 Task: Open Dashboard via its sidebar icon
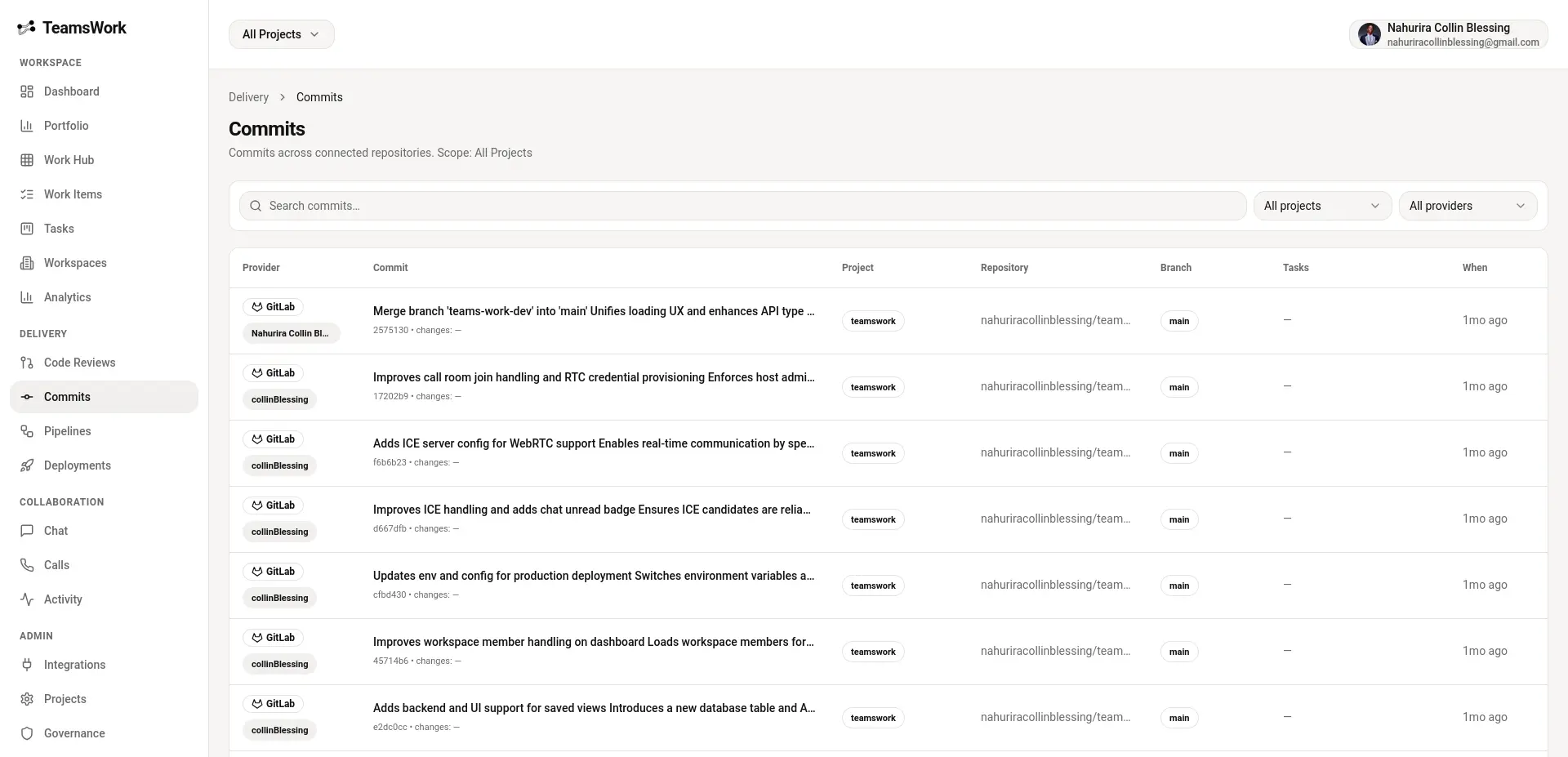[x=27, y=91]
